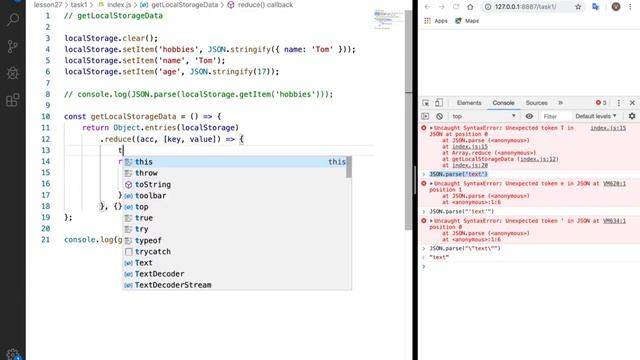Open the Chrome three-dot menu
Screen dimensions: 640x360
click(631, 7)
